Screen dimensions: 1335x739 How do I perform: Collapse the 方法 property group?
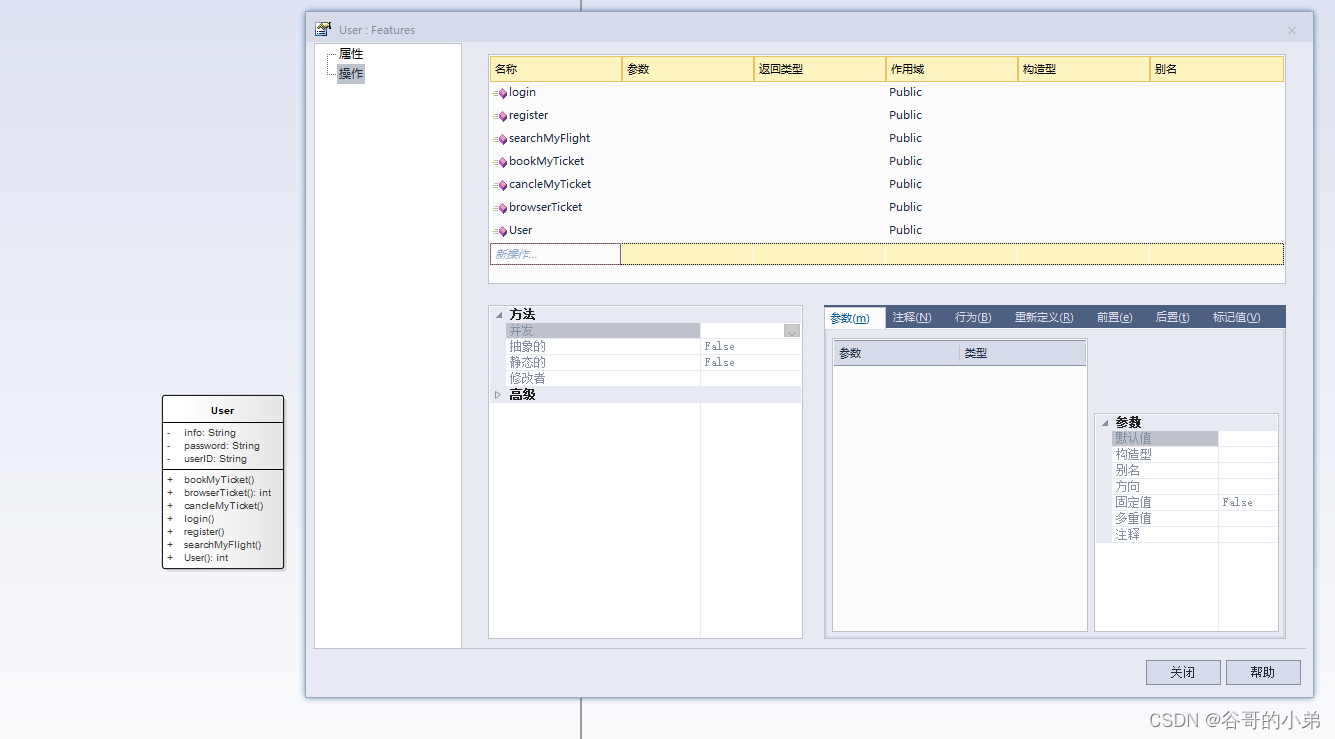coord(498,315)
